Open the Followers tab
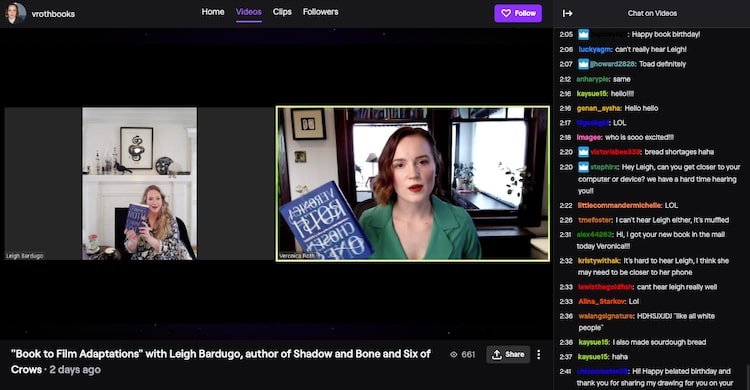 320,12
